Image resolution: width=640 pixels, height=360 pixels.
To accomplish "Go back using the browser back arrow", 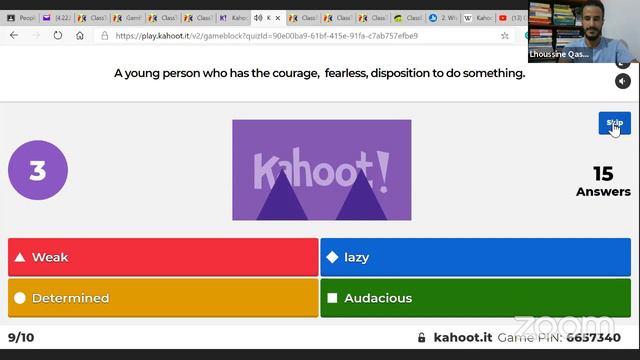I will coord(14,36).
